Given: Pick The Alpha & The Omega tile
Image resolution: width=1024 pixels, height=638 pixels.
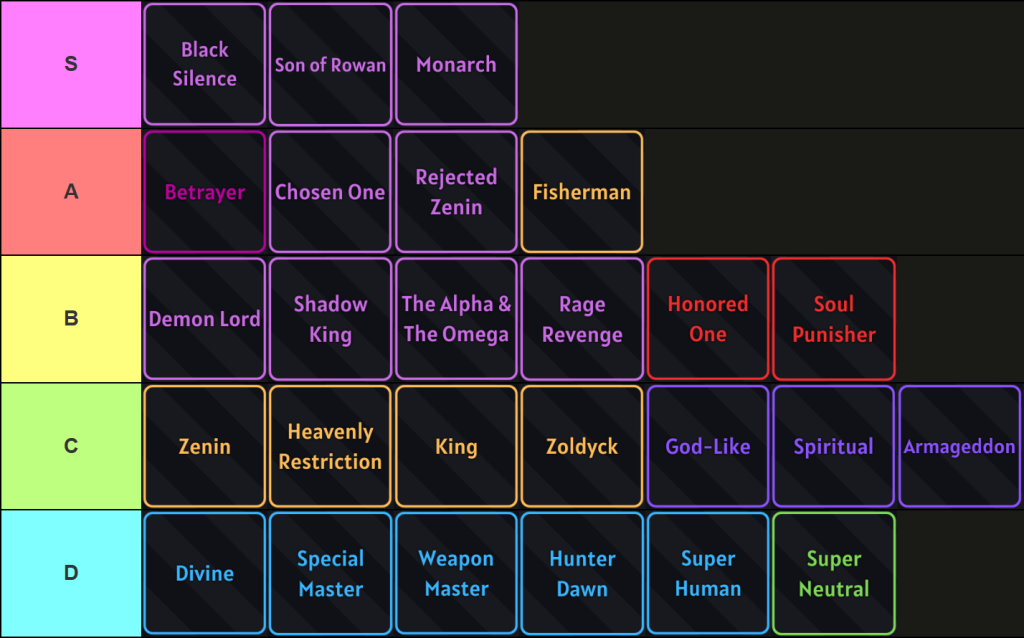Looking at the screenshot, I should coord(456,319).
